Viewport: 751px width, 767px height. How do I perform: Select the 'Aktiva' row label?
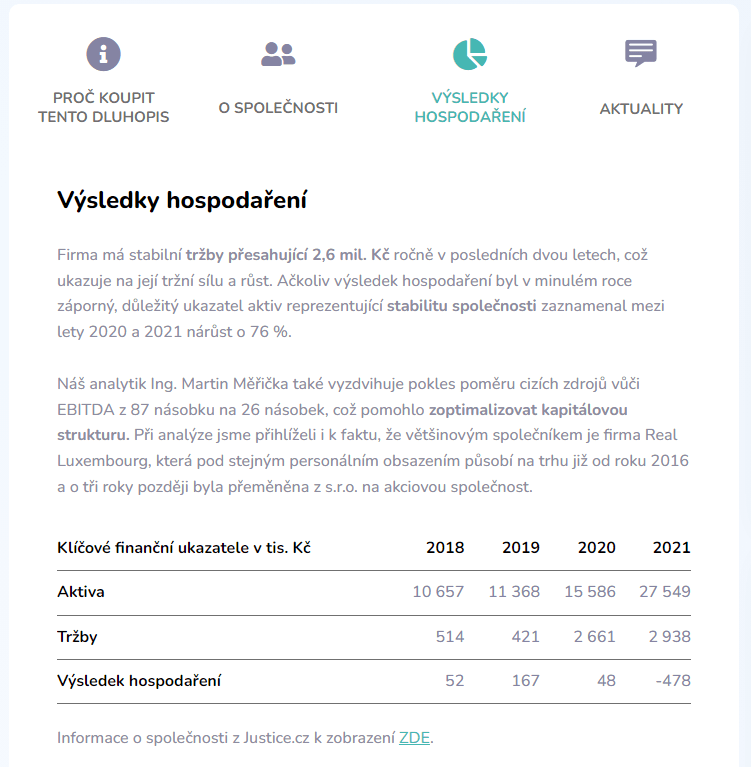click(x=81, y=592)
